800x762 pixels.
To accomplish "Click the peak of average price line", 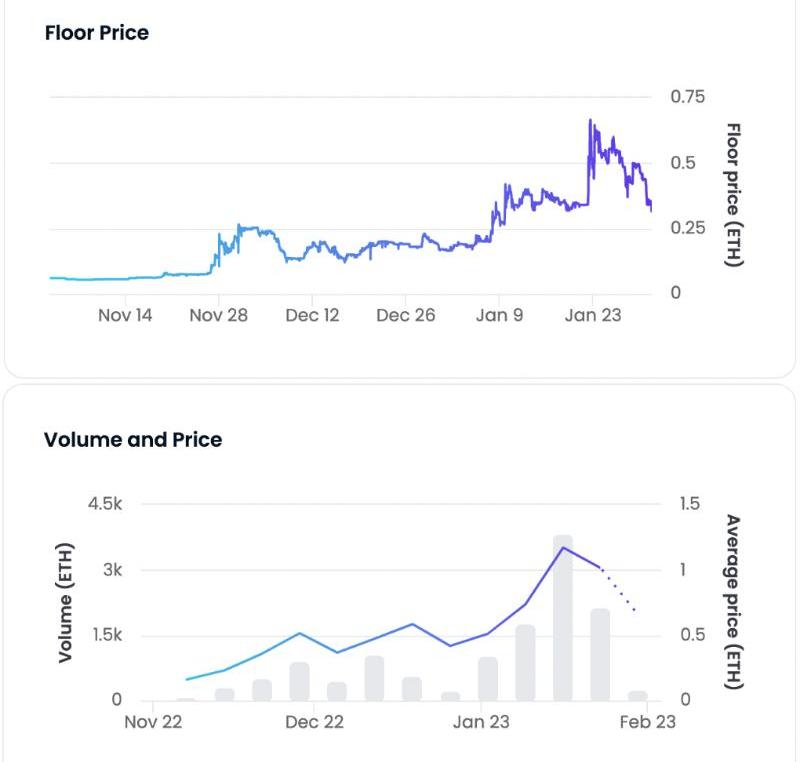I will [563, 547].
